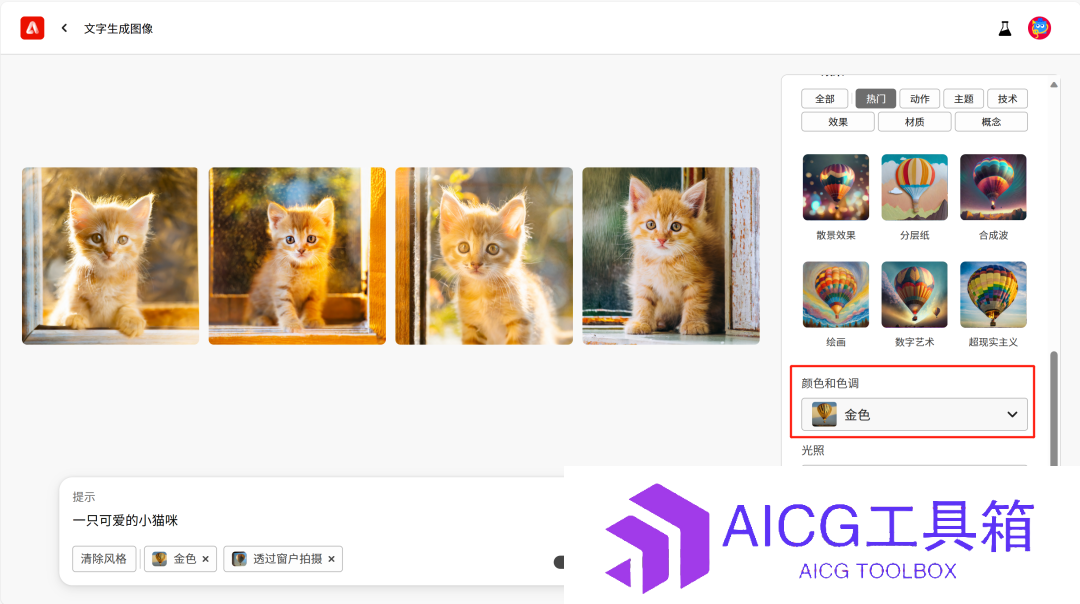Apply the 合成波 style thumbnail
Screen dimensions: 1080x604
click(993, 187)
